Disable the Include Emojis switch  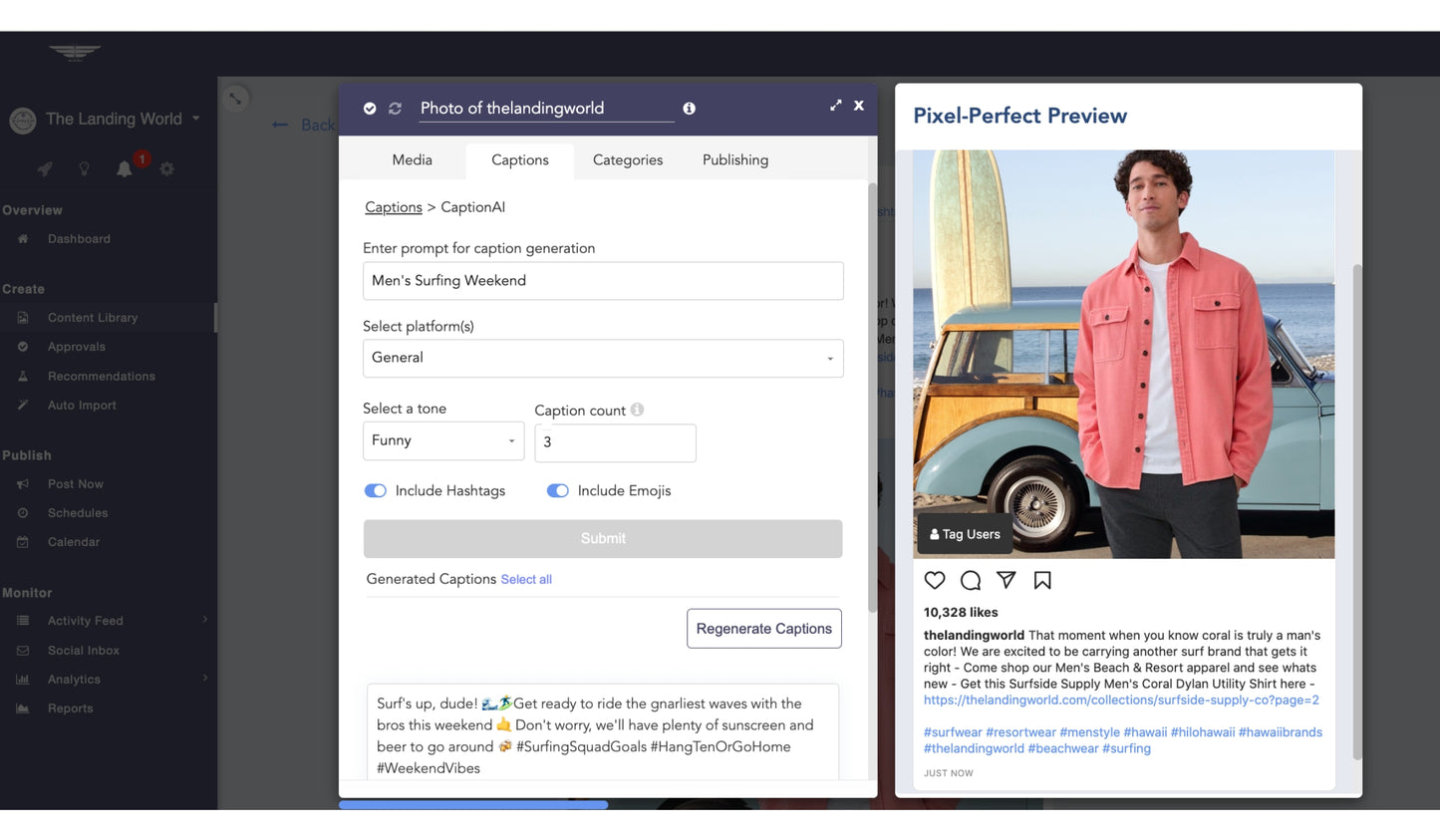click(557, 490)
